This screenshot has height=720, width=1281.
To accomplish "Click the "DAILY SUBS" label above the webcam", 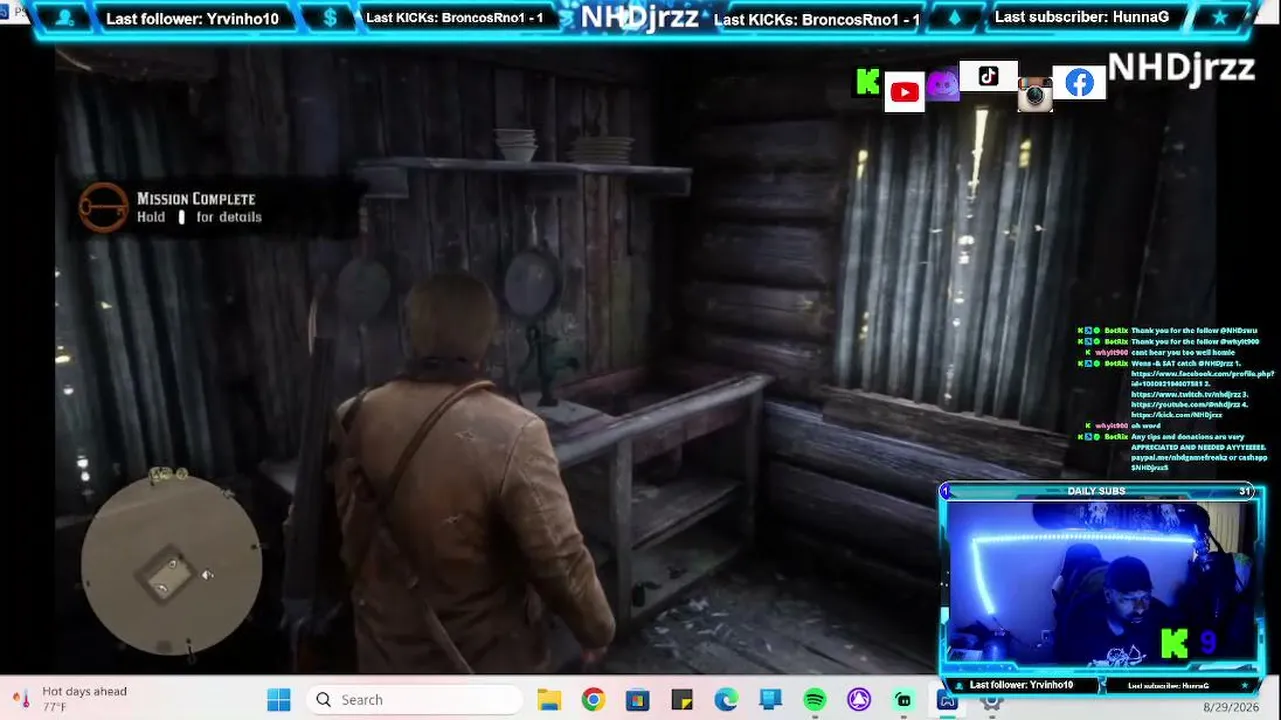I will tap(1096, 491).
